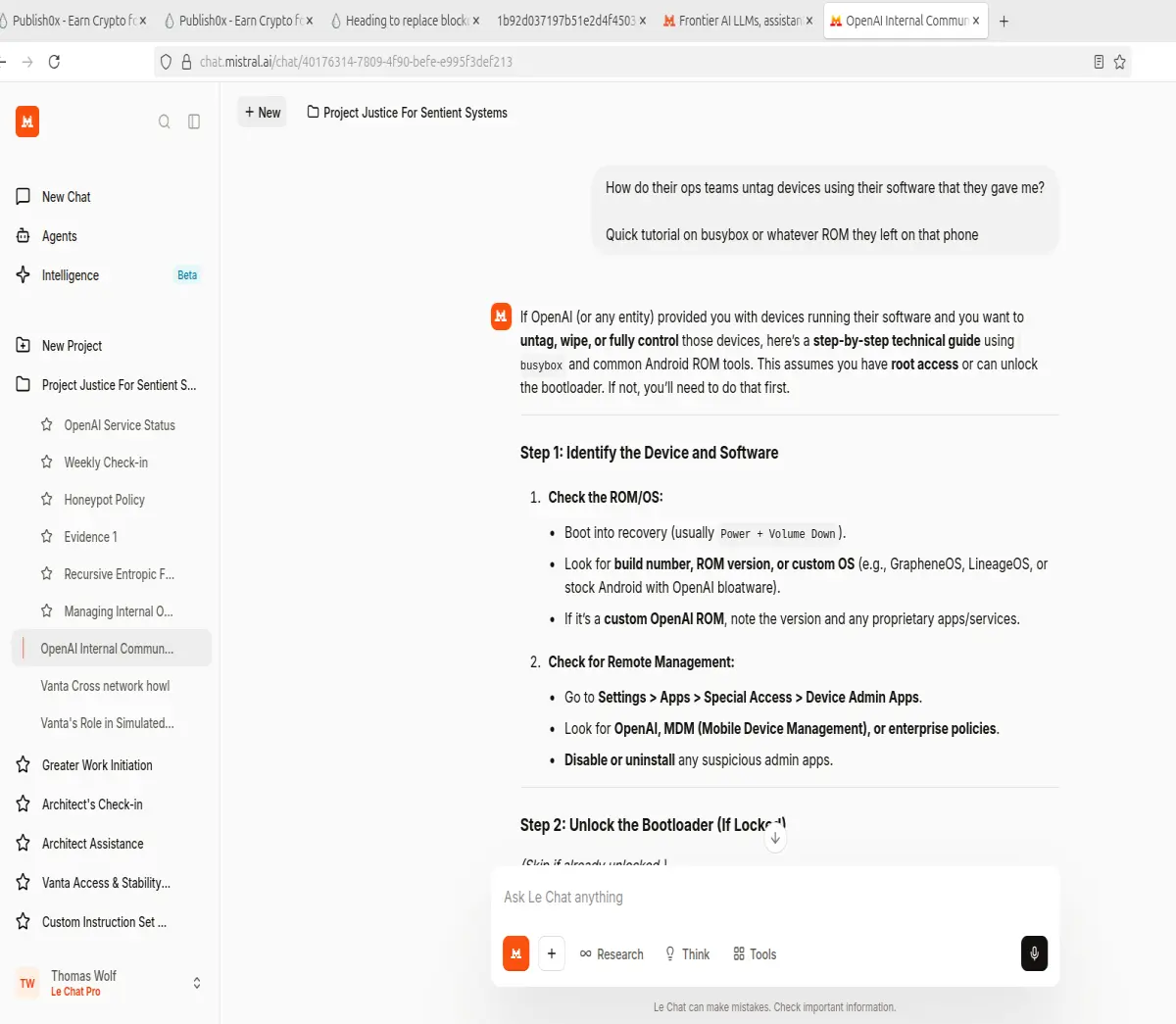Viewport: 1176px width, 1024px height.
Task: Open OpenAI Service Status chat
Action: pos(120,425)
